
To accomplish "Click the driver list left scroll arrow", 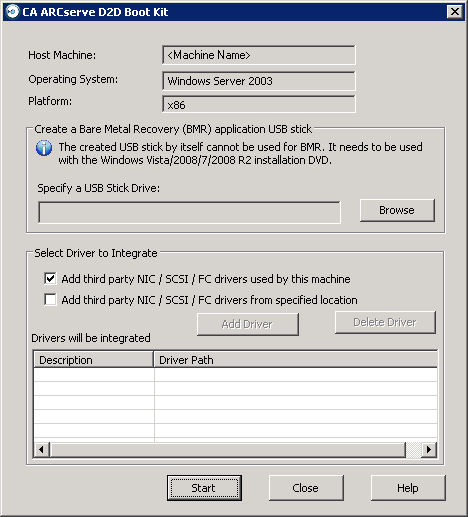I will click(x=42, y=450).
